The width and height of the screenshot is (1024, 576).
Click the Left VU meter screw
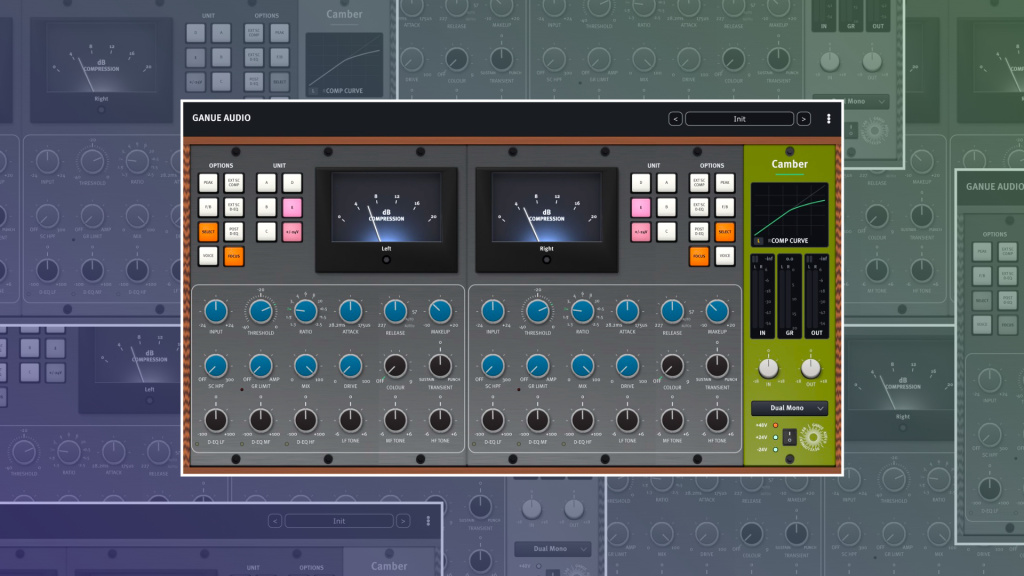coord(387,259)
